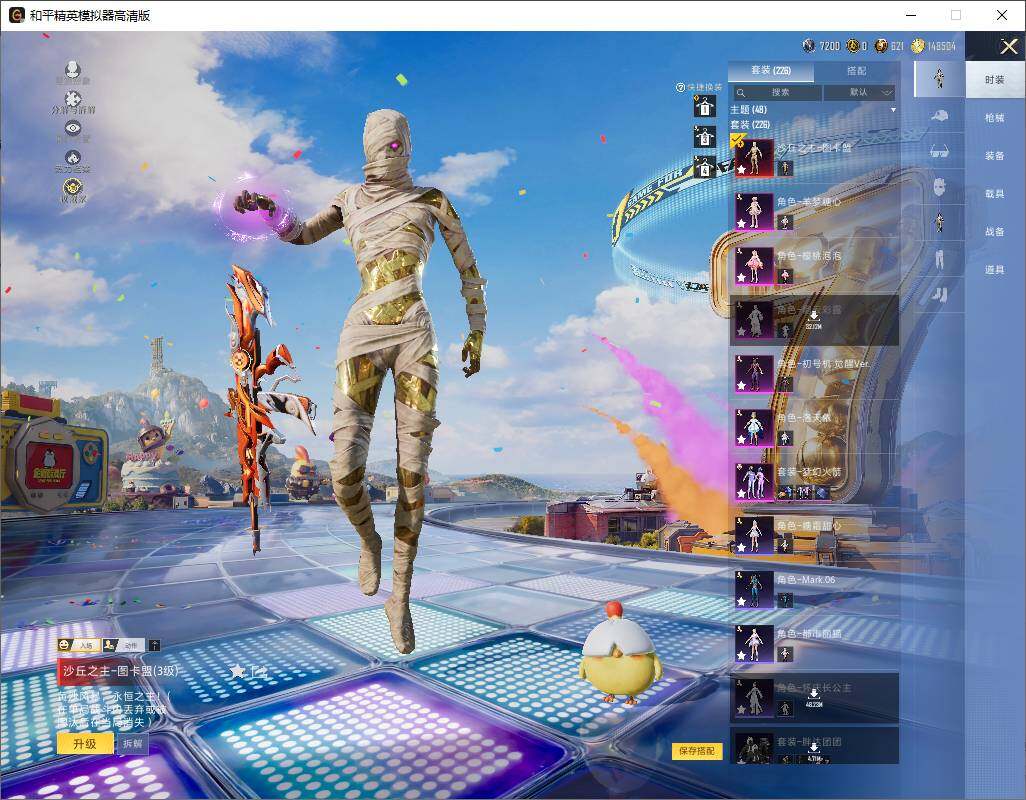Select the face mask category icon
Screen dimensions: 1026x800
(940, 187)
